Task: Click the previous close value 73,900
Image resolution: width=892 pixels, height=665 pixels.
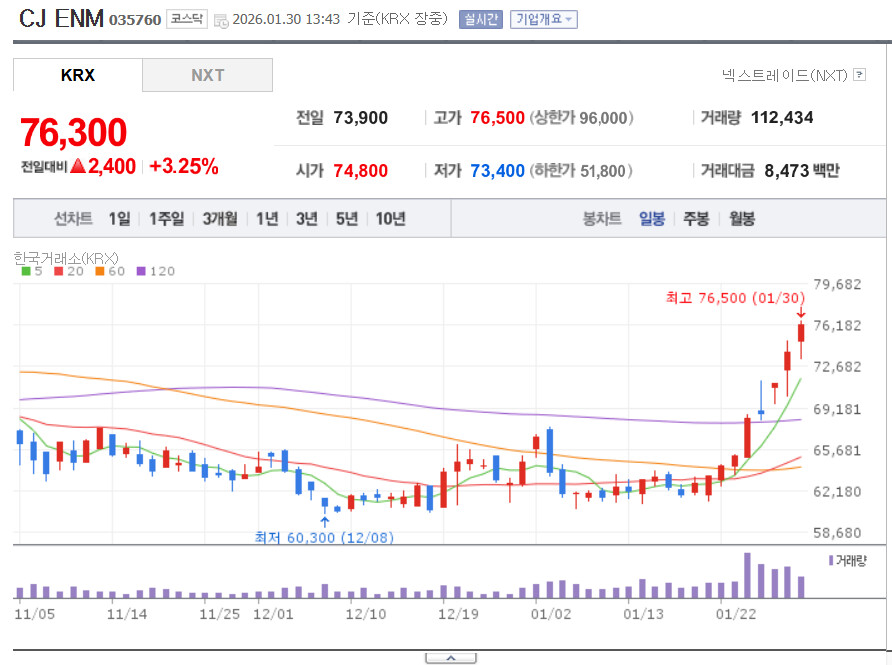Action: (361, 118)
